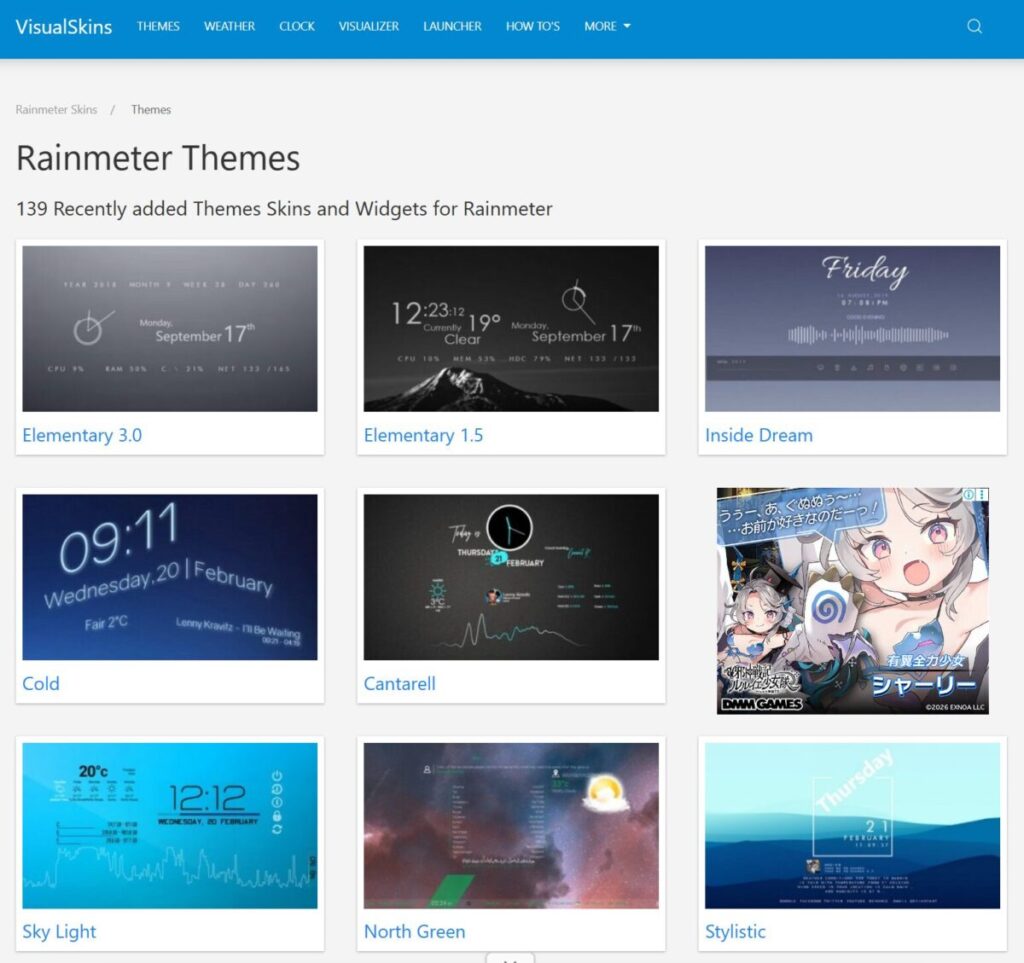Go to the WEATHER section
1024x963 pixels.
tap(229, 26)
